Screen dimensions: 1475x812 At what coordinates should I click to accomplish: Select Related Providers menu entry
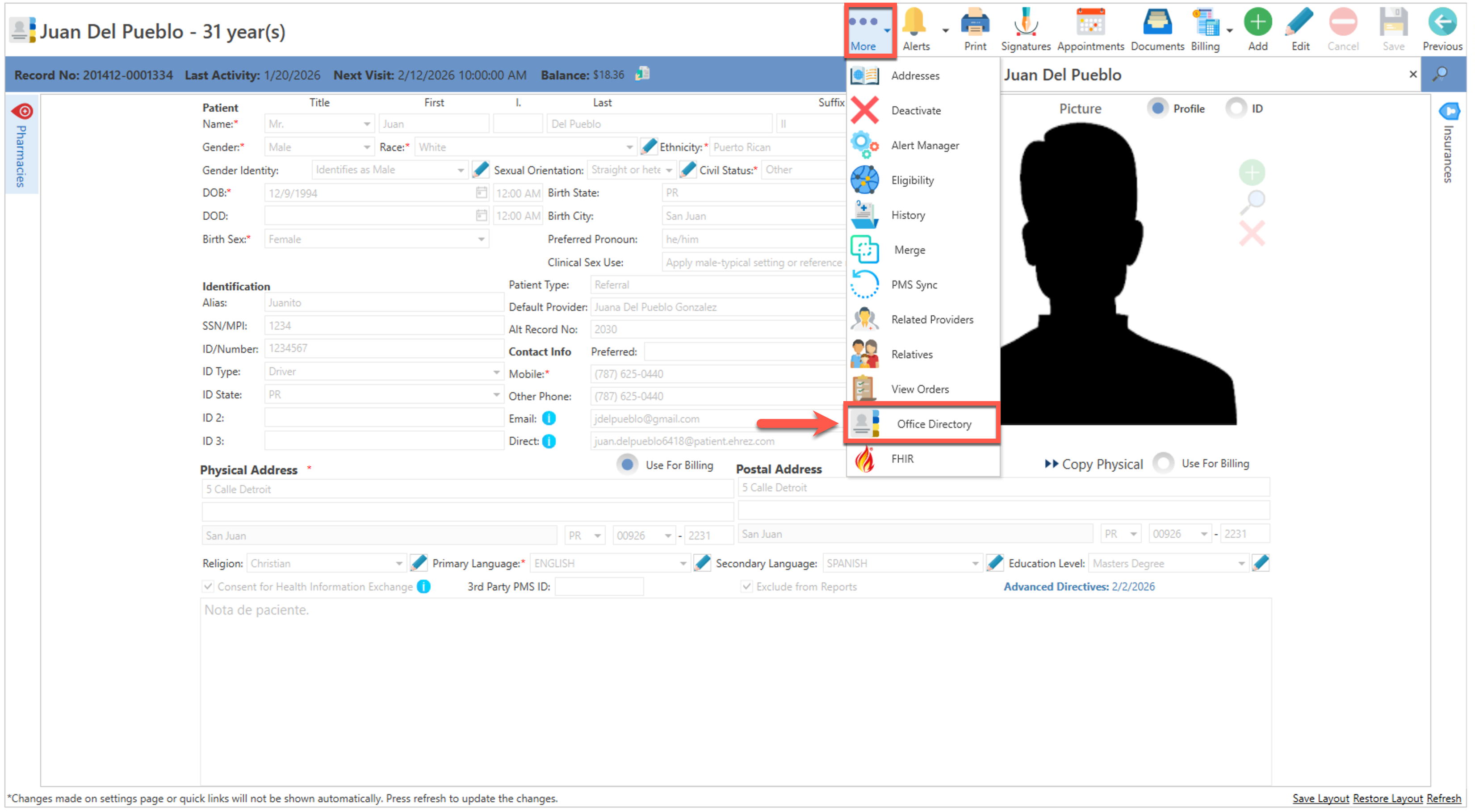tap(932, 319)
